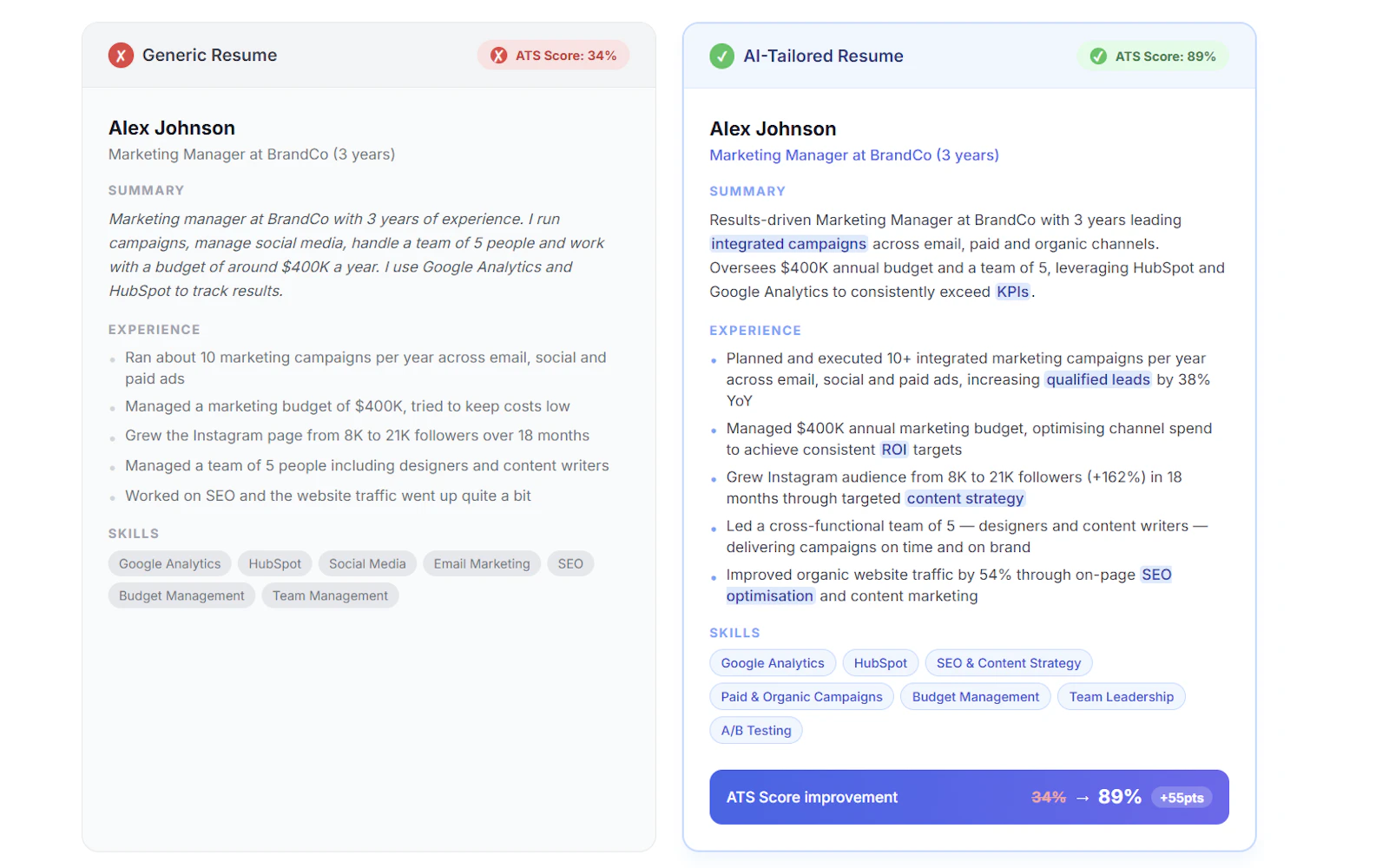Select the SEO & Content Strategy tag
The height and width of the screenshot is (868, 1389).
pos(1009,663)
